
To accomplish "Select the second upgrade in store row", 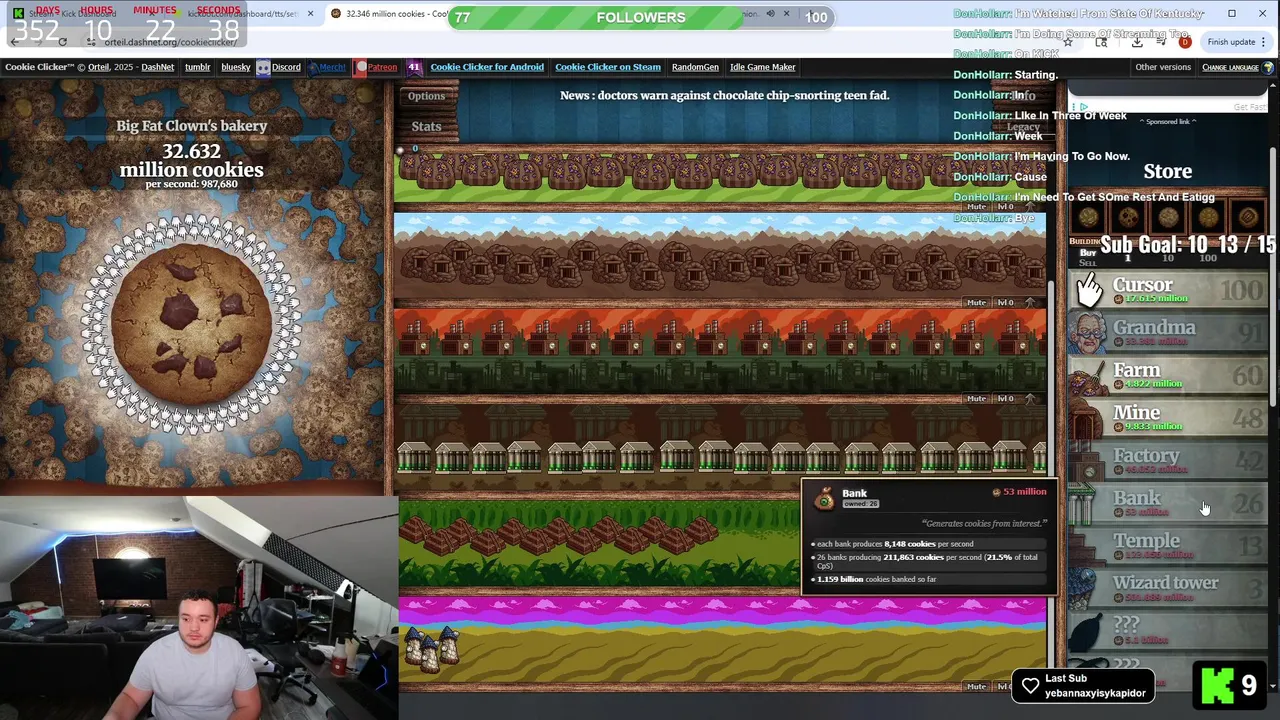I will tap(1128, 216).
